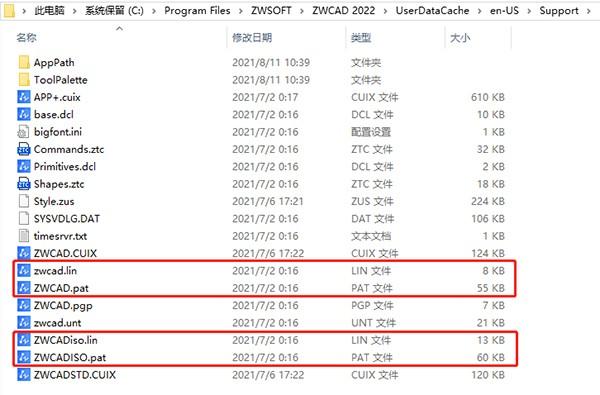Image resolution: width=600 pixels, height=395 pixels.
Task: Click the 224 KB size of Style.zus
Action: (488, 201)
